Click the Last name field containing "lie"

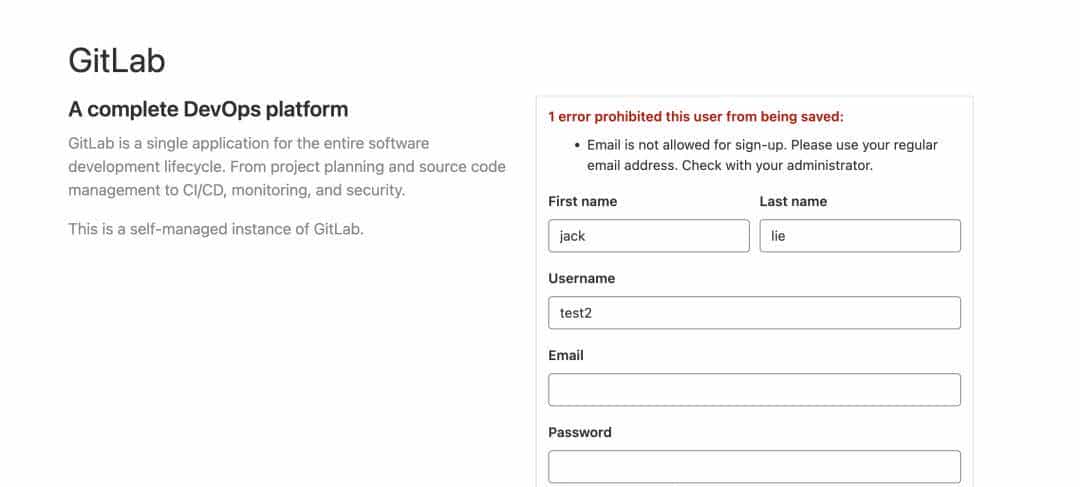click(x=859, y=236)
